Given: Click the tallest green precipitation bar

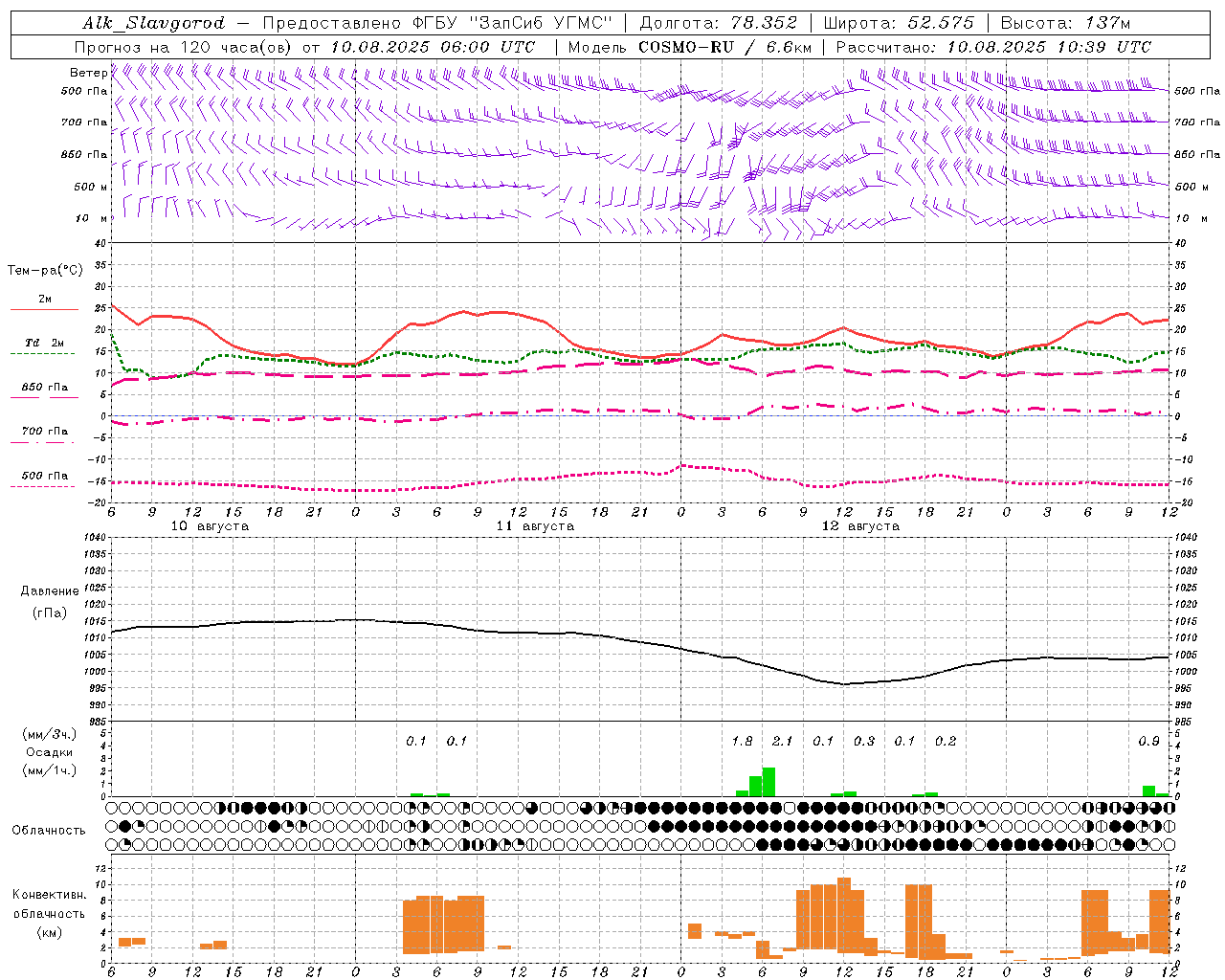Looking at the screenshot, I should click(768, 782).
